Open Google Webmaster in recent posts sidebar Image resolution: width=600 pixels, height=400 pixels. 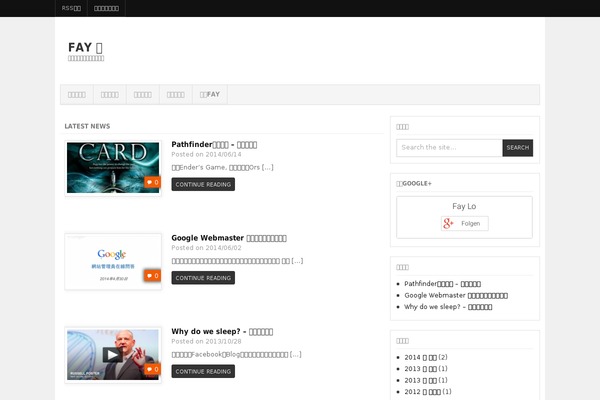tap(456, 295)
